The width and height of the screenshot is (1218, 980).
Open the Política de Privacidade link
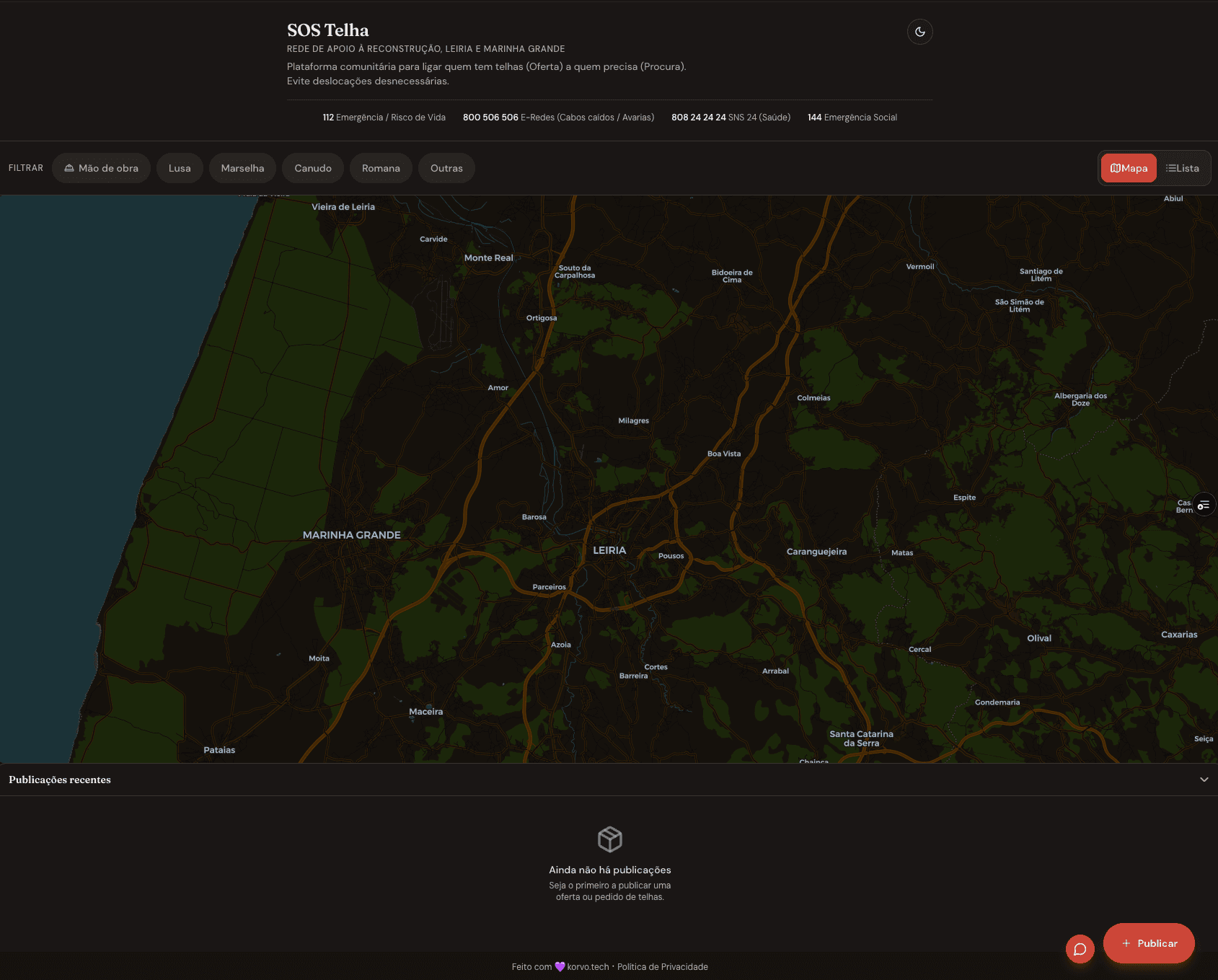(x=662, y=967)
